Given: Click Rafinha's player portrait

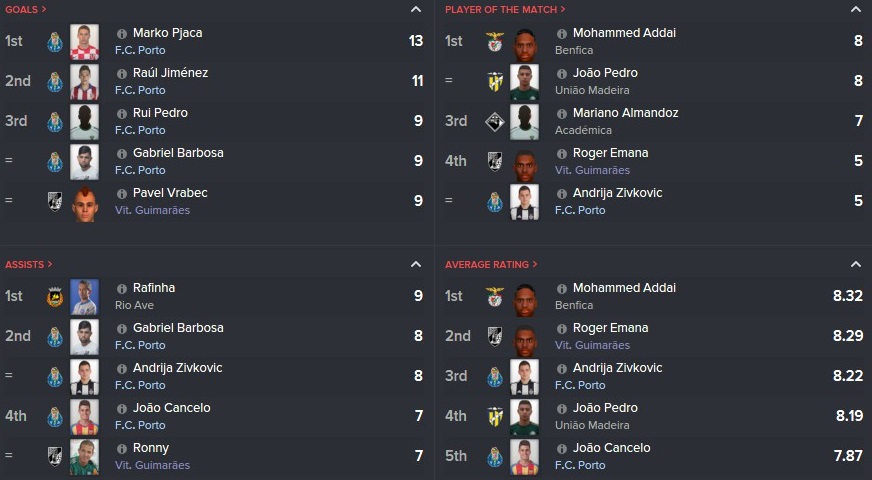Looking at the screenshot, I should (85, 297).
